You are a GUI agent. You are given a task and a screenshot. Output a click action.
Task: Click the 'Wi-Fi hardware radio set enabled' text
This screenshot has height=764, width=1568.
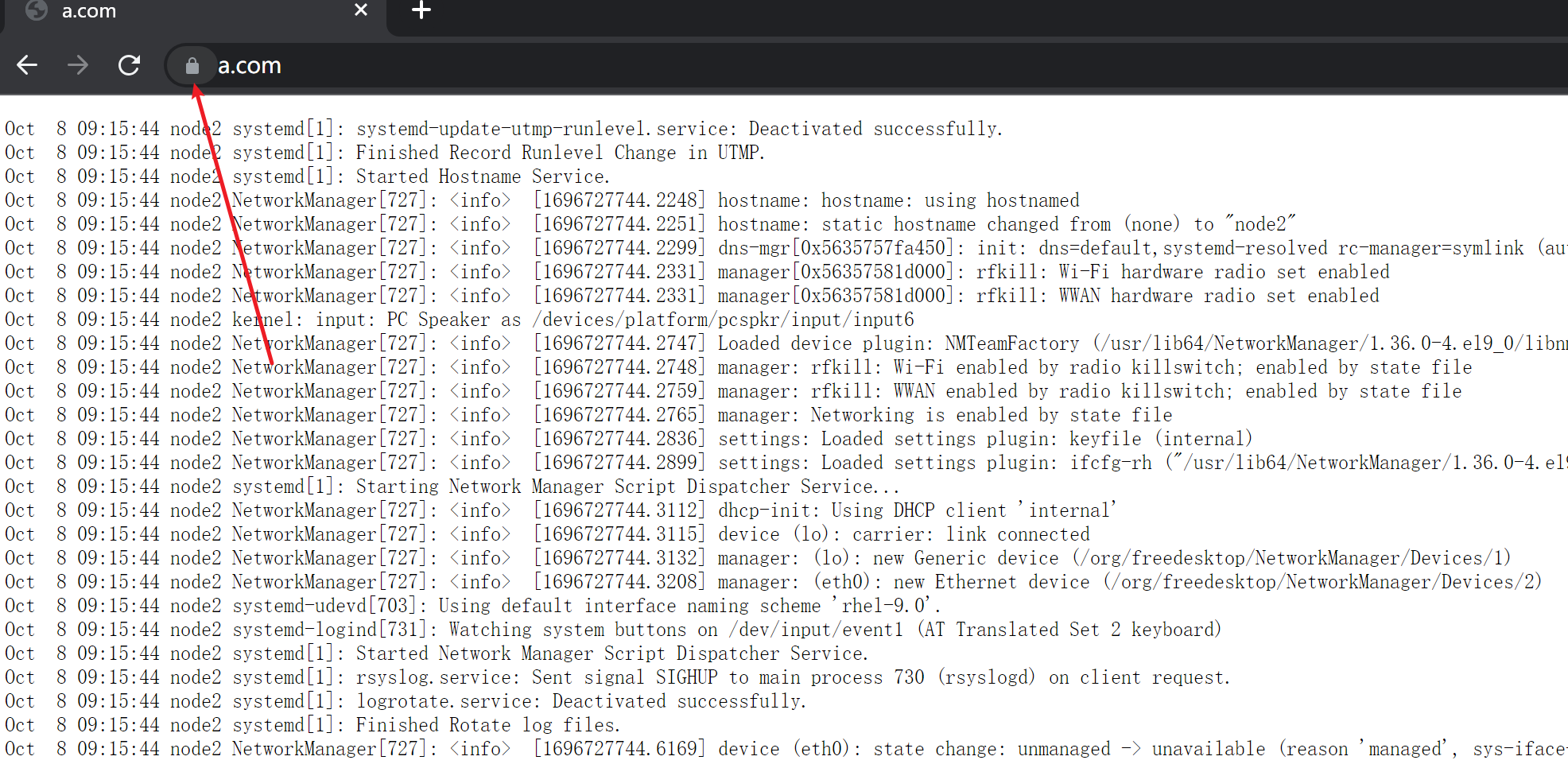[1224, 272]
